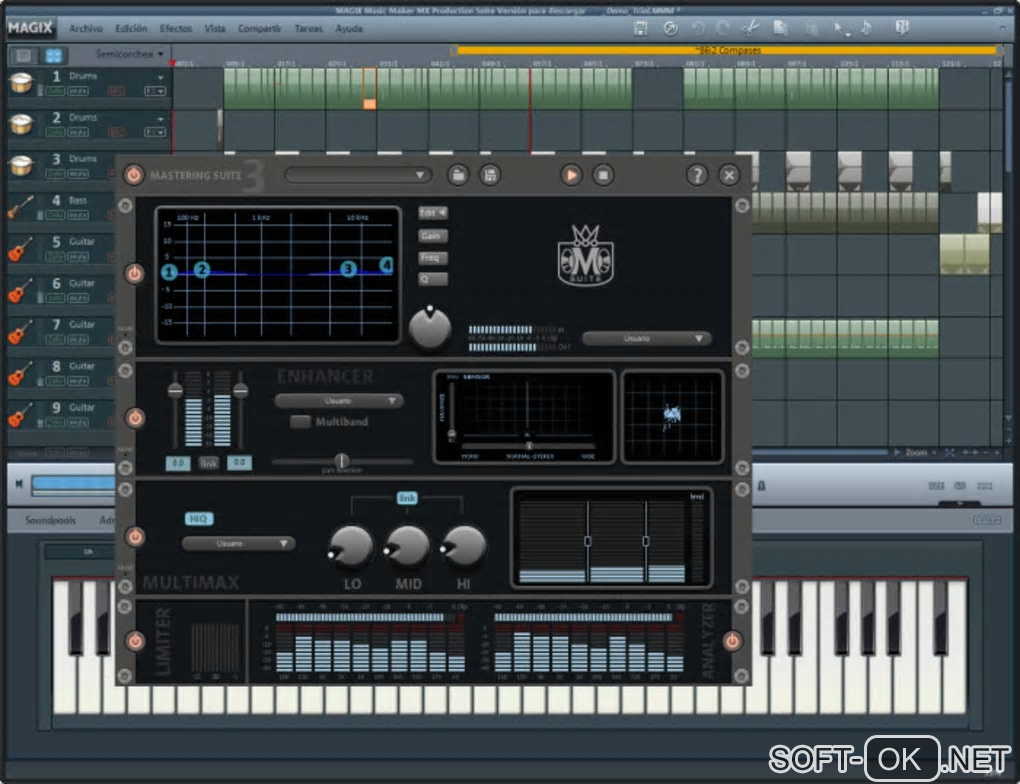Screen dimensions: 1020x784
Task: Open track 2 FX dropdown
Action: click(155, 132)
